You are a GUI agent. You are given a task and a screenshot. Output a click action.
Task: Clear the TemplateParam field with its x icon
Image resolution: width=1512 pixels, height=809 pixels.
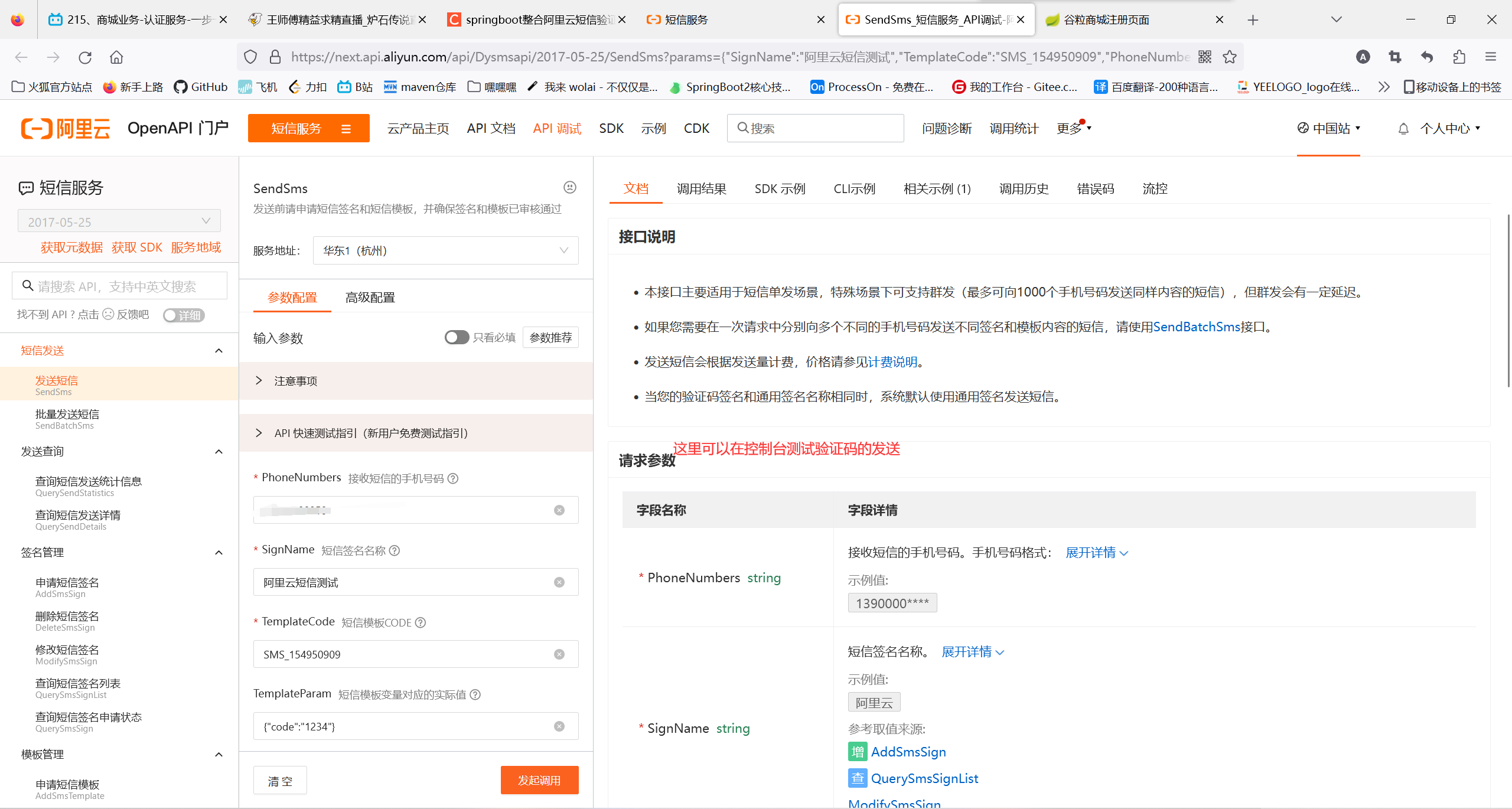click(x=559, y=726)
